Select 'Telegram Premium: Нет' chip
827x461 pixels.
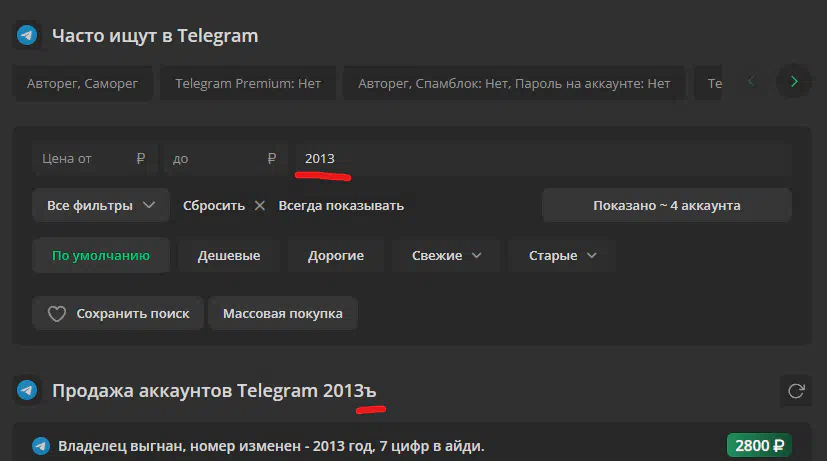pos(248,83)
